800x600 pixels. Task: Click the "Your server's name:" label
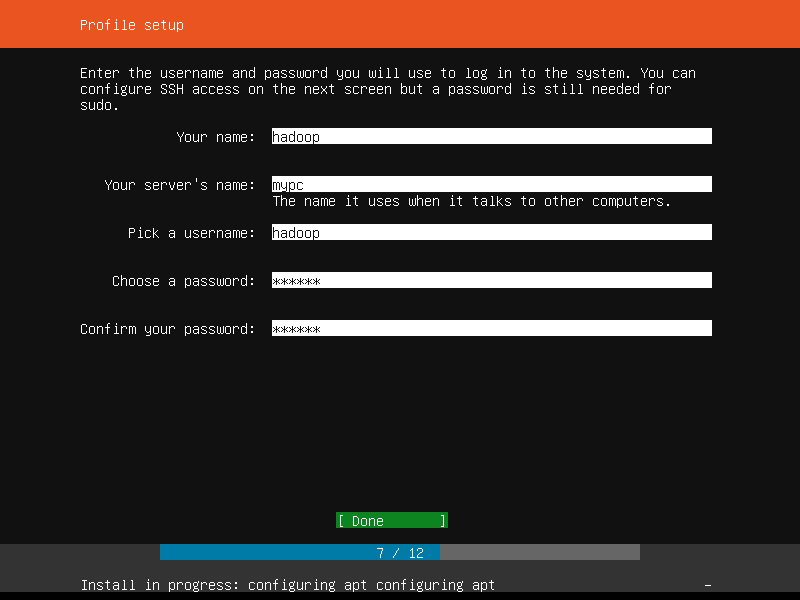(x=180, y=185)
